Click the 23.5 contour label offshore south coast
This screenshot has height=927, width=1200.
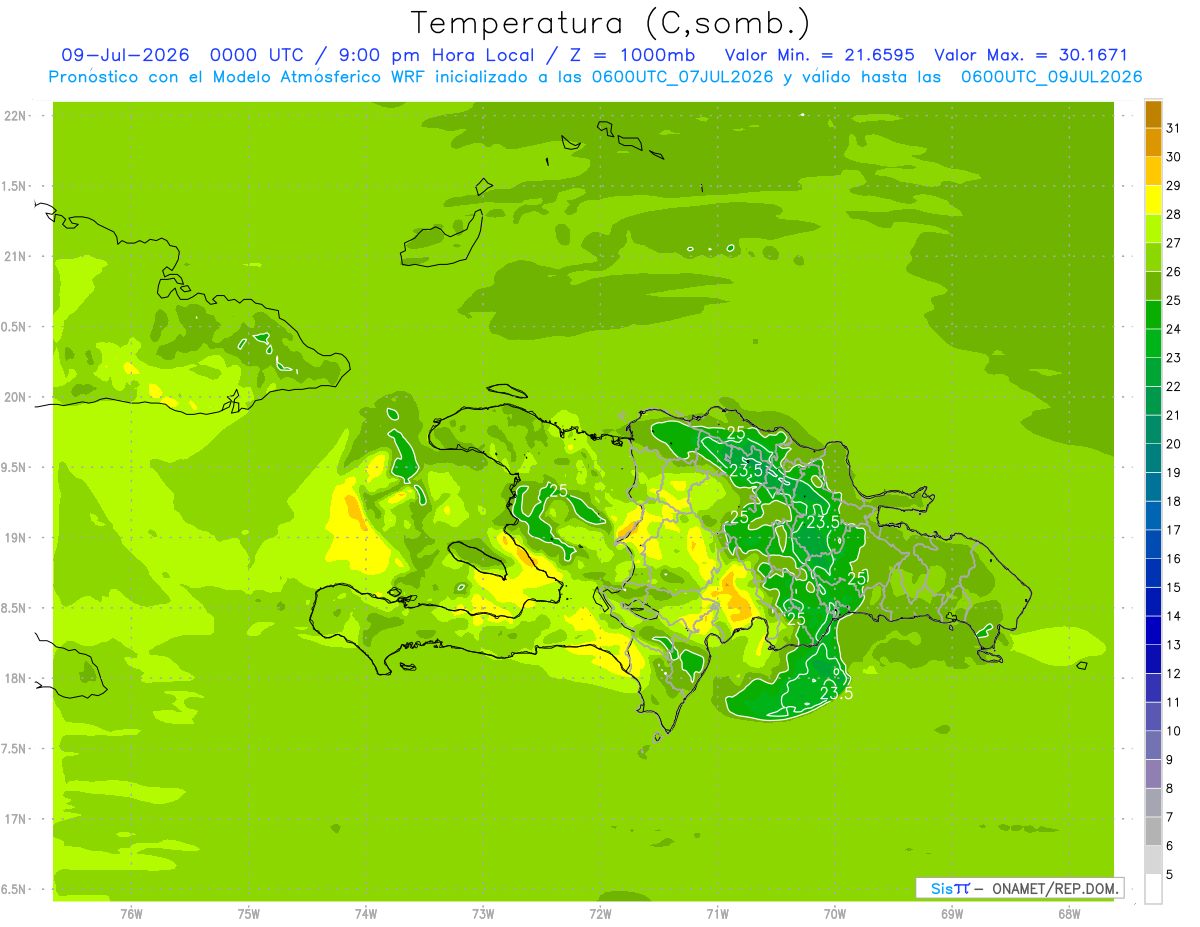pyautogui.click(x=836, y=693)
